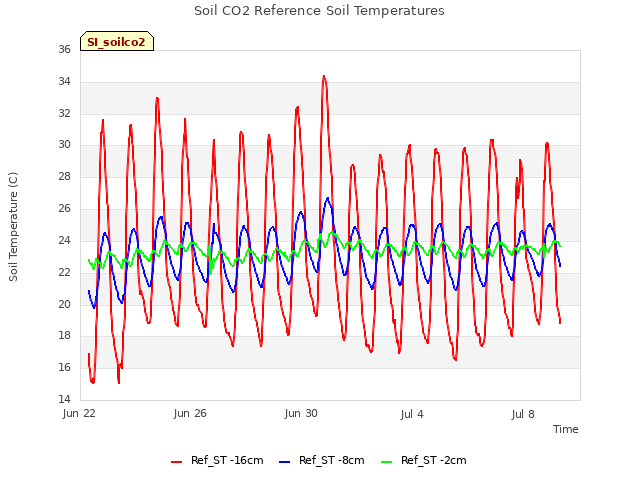Click the 32 y-axis tick label

pyautogui.click(x=64, y=113)
